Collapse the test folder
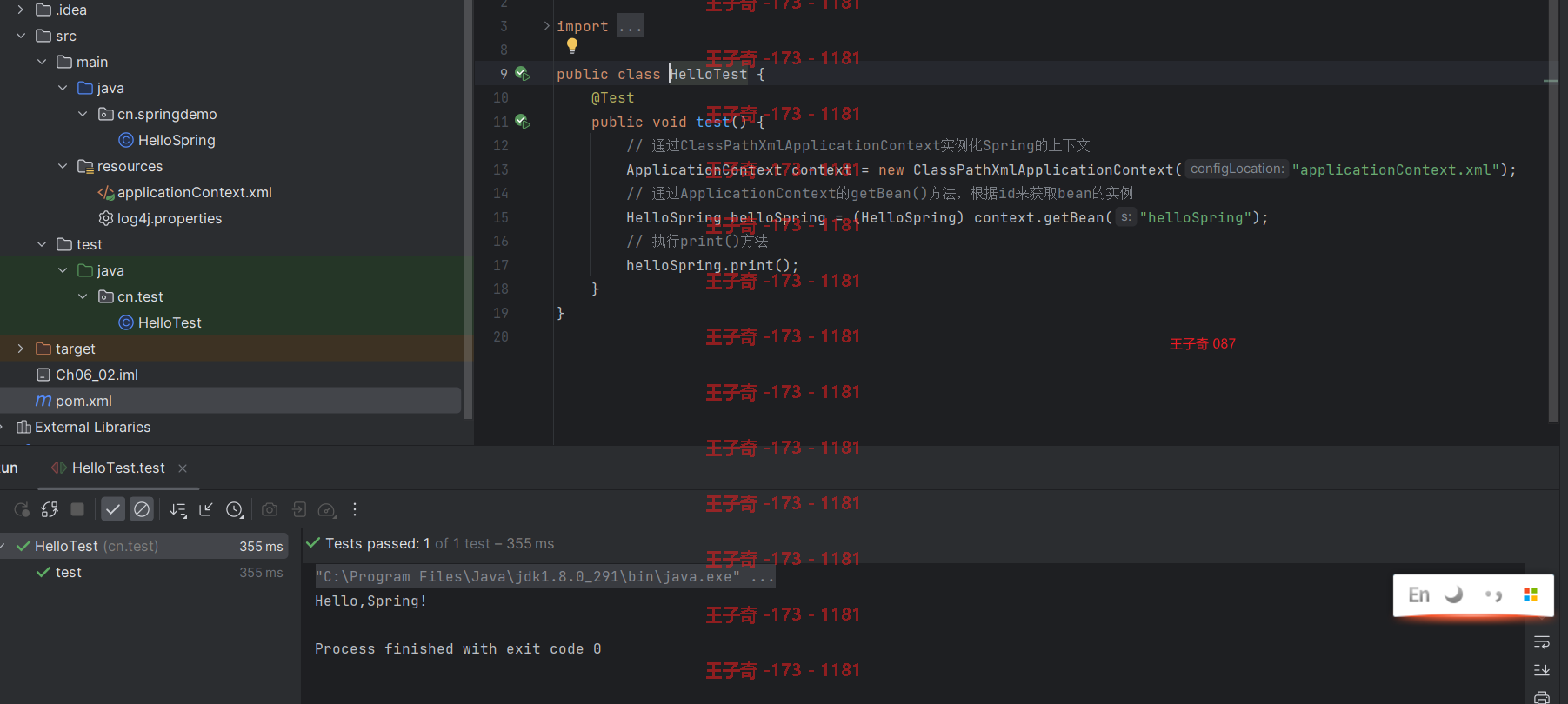Image resolution: width=1568 pixels, height=704 pixels. (42, 244)
